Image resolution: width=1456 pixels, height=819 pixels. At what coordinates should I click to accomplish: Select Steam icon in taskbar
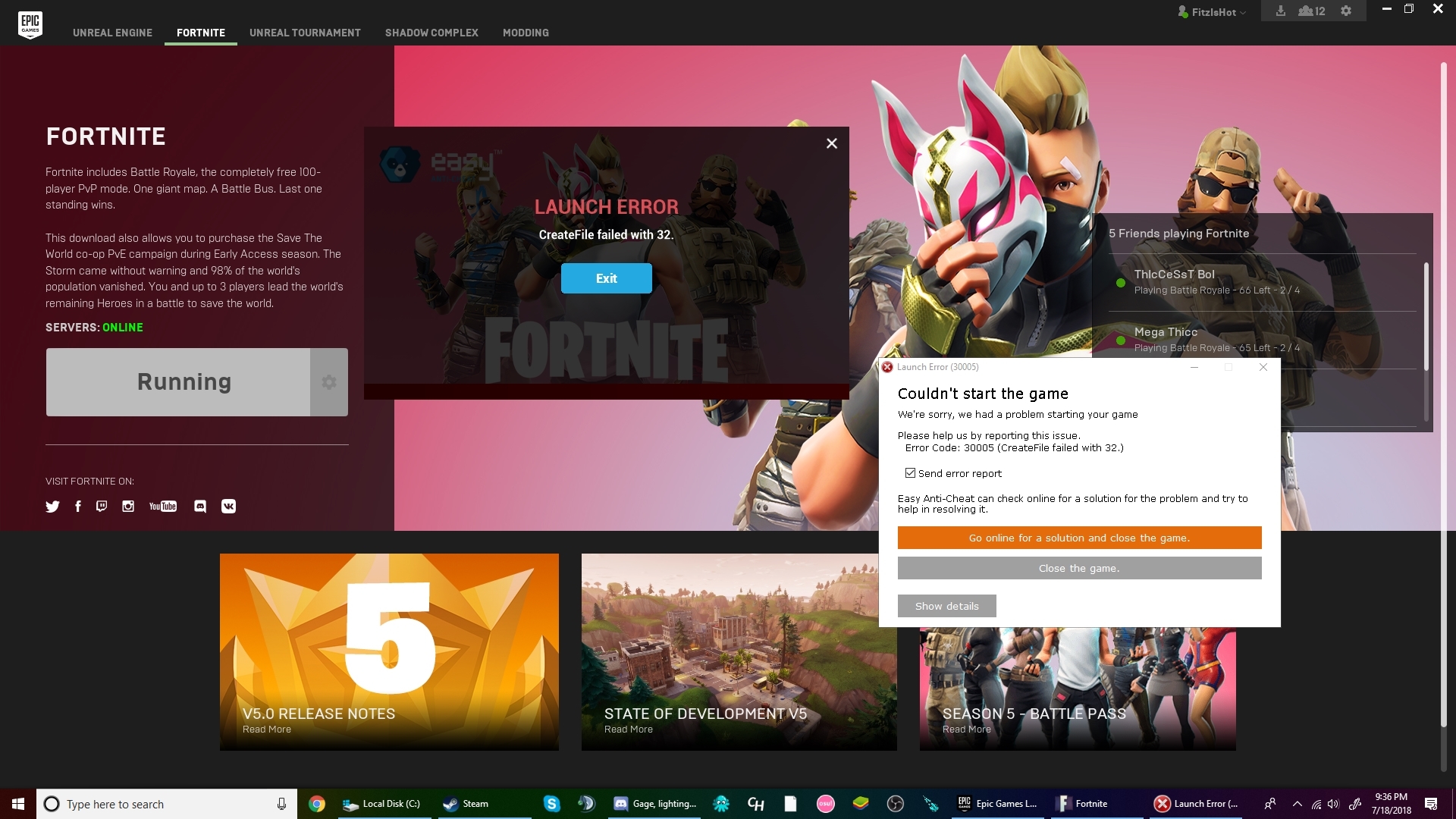pyautogui.click(x=450, y=804)
